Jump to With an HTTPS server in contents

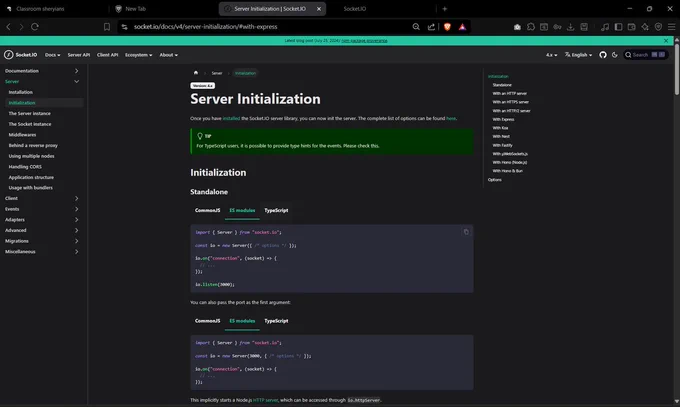[x=510, y=102]
